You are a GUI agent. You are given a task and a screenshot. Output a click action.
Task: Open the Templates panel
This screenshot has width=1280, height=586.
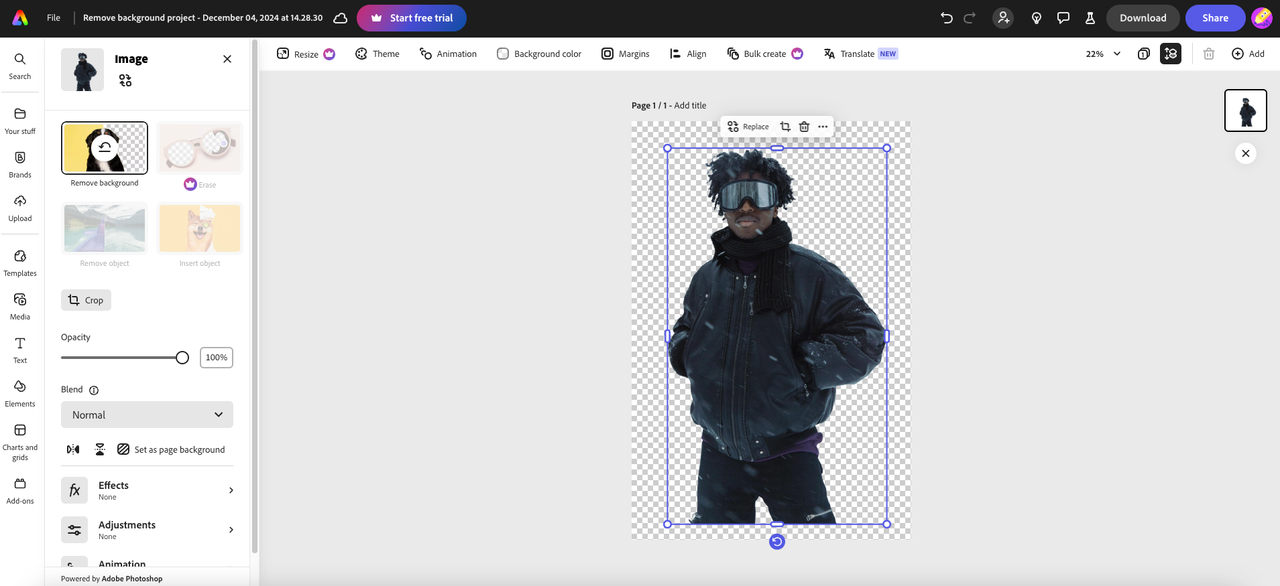(20, 262)
